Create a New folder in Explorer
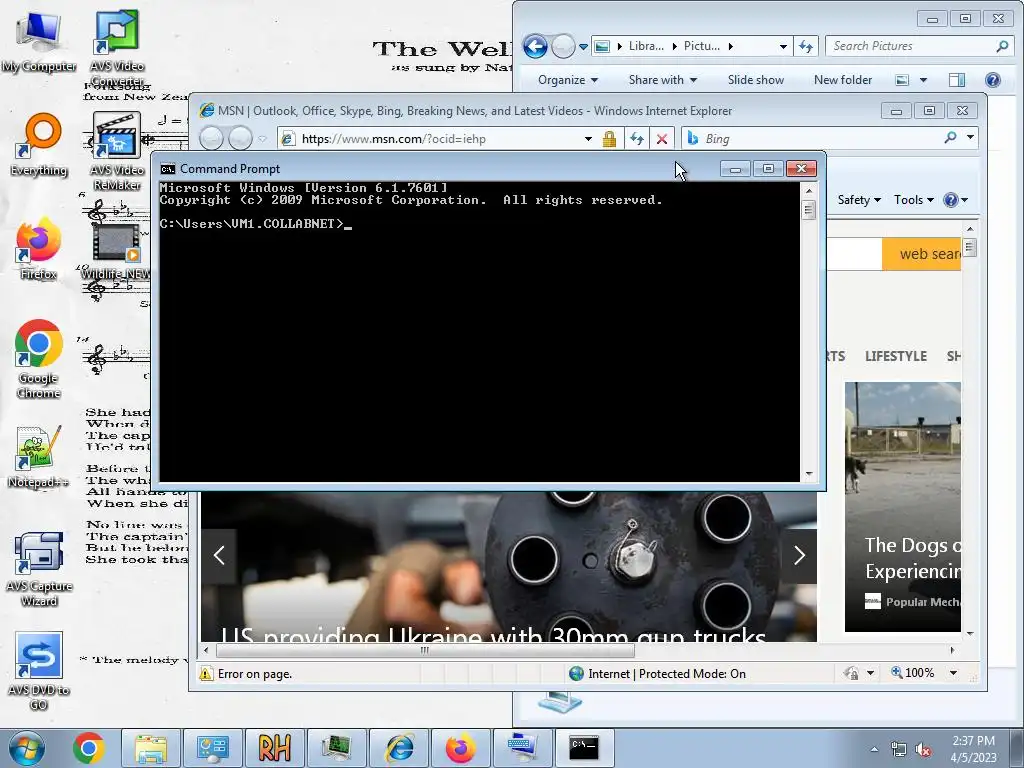Image resolution: width=1024 pixels, height=768 pixels. pos(842,80)
